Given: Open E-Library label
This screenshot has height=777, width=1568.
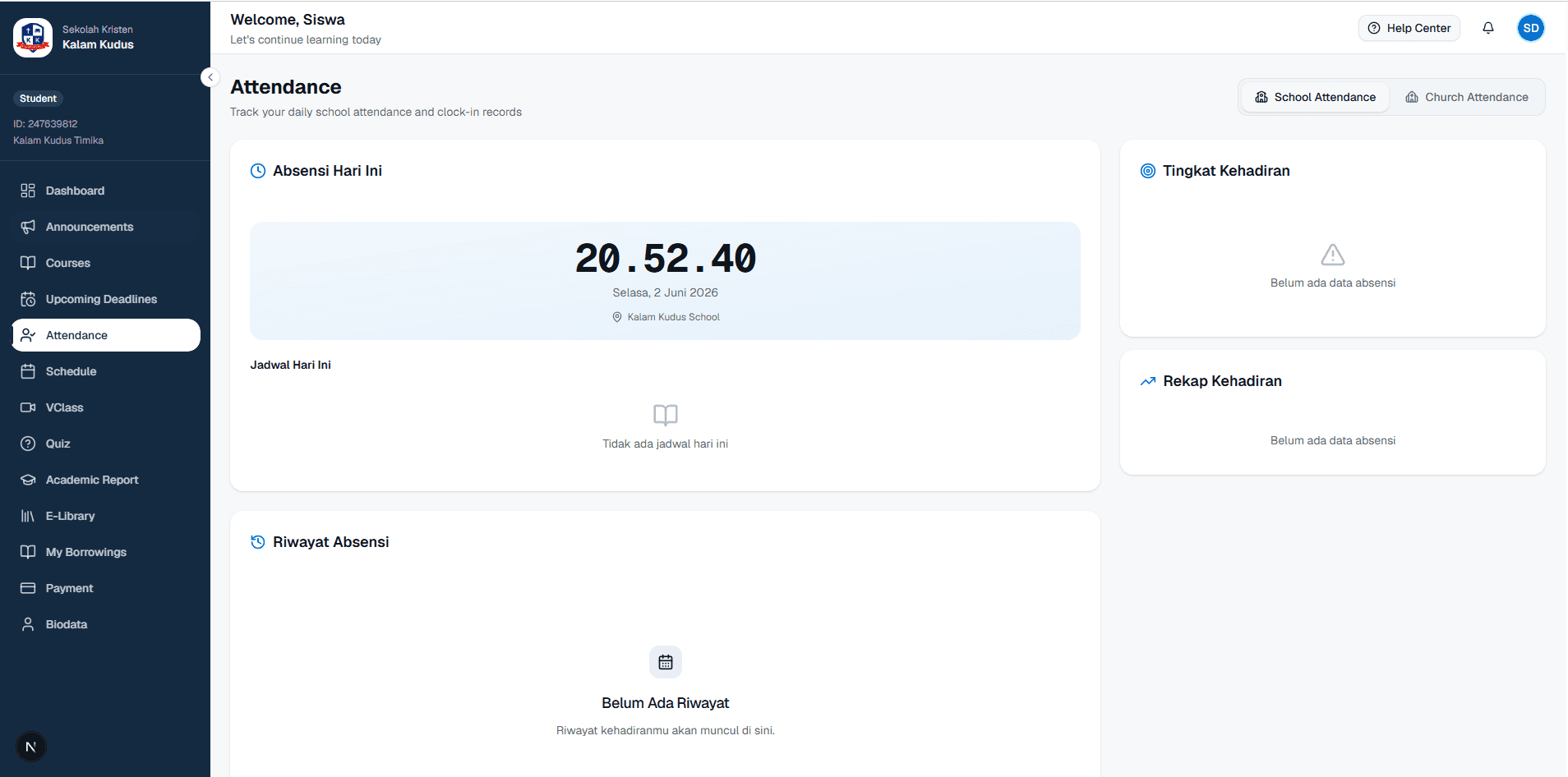Looking at the screenshot, I should (70, 516).
